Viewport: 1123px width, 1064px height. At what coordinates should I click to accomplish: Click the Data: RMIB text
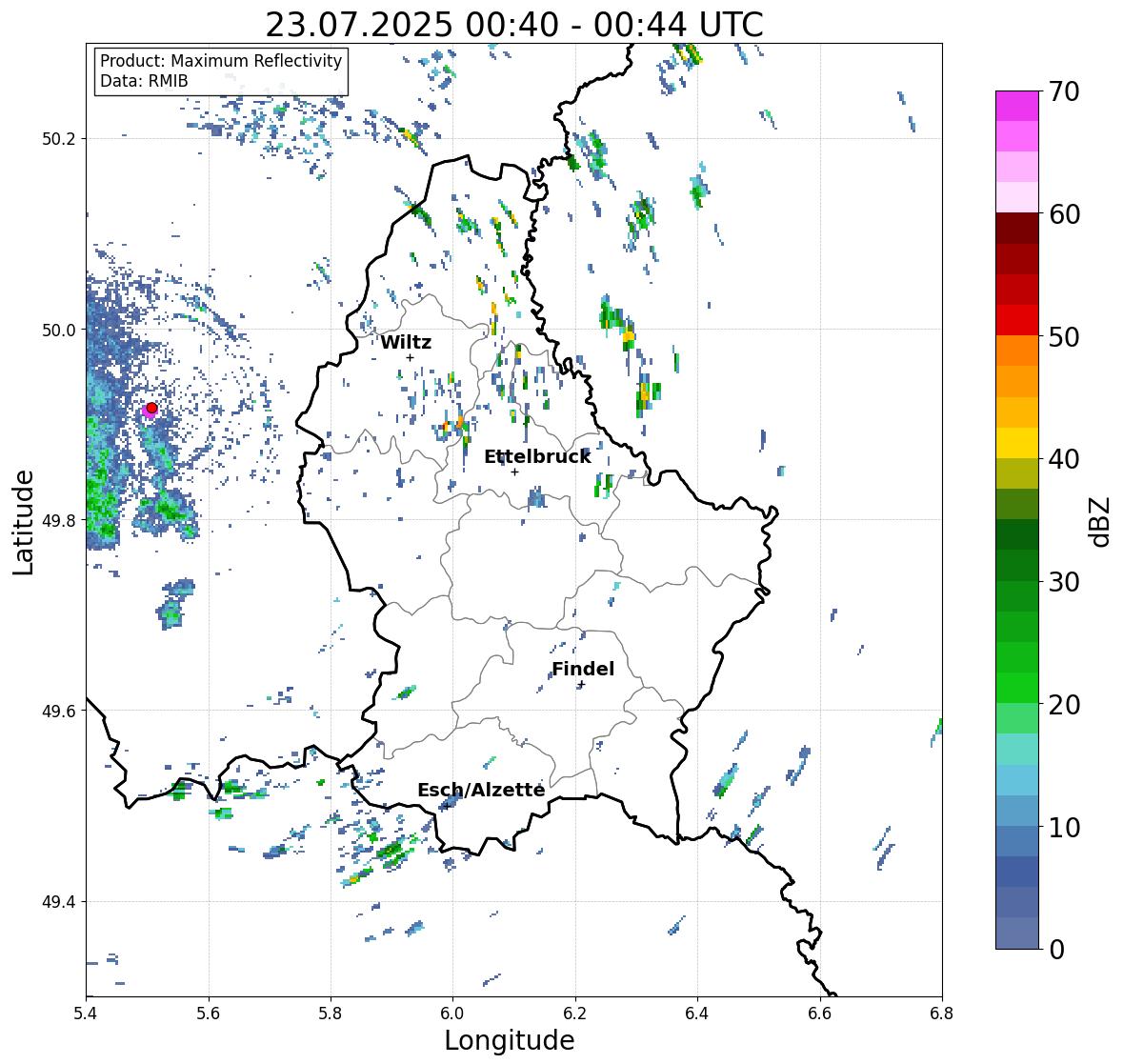pos(144,81)
